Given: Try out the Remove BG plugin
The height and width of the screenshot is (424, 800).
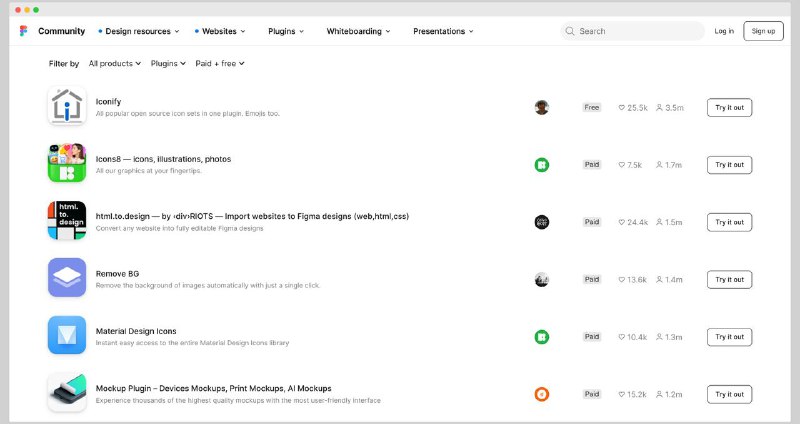Looking at the screenshot, I should pyautogui.click(x=730, y=280).
